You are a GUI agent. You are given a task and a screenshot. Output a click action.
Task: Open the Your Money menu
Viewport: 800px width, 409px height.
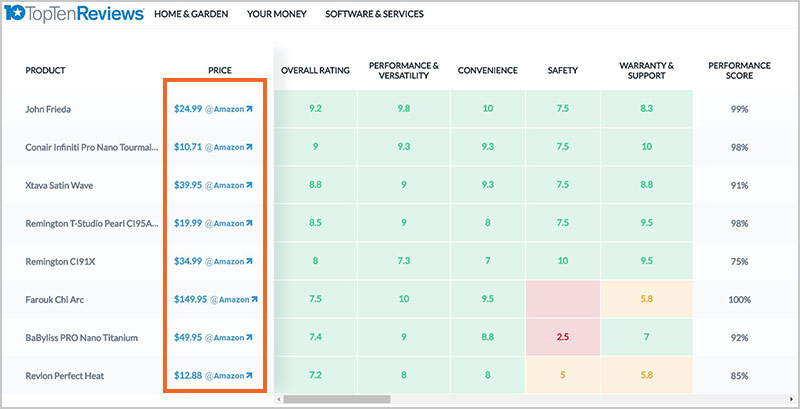pyautogui.click(x=277, y=14)
